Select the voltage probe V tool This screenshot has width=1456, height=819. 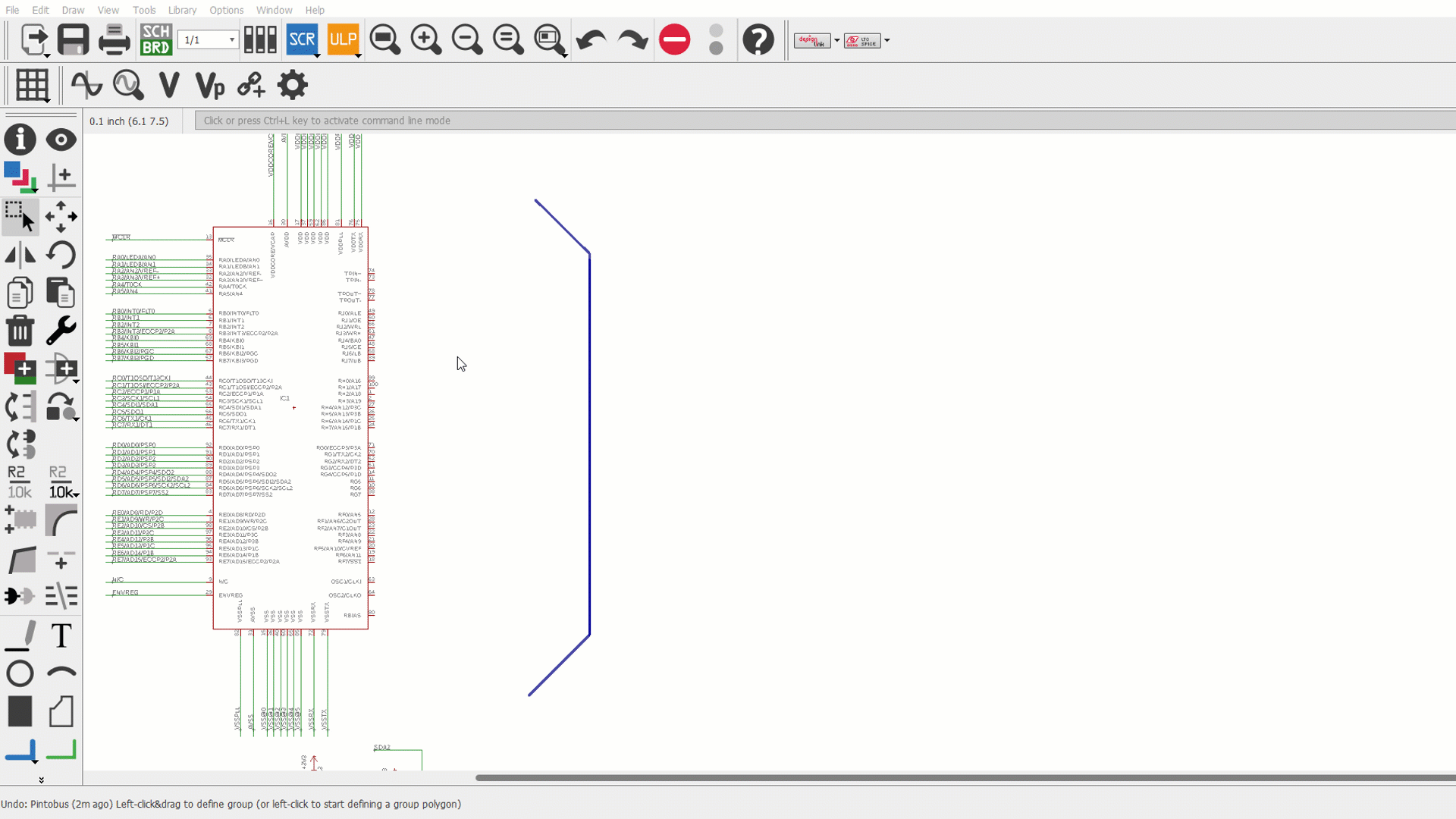169,85
